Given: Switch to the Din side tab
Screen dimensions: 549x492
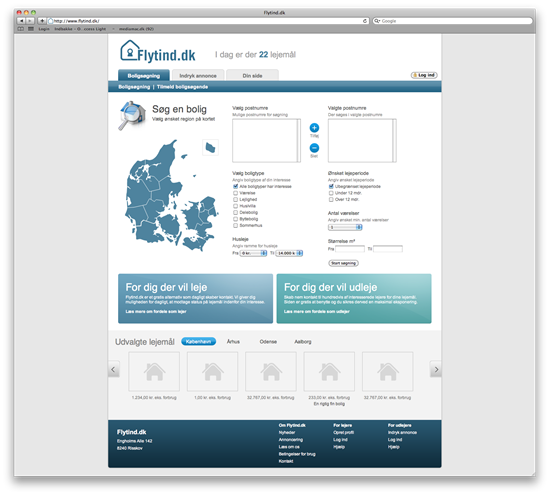Looking at the screenshot, I should pyautogui.click(x=252, y=75).
